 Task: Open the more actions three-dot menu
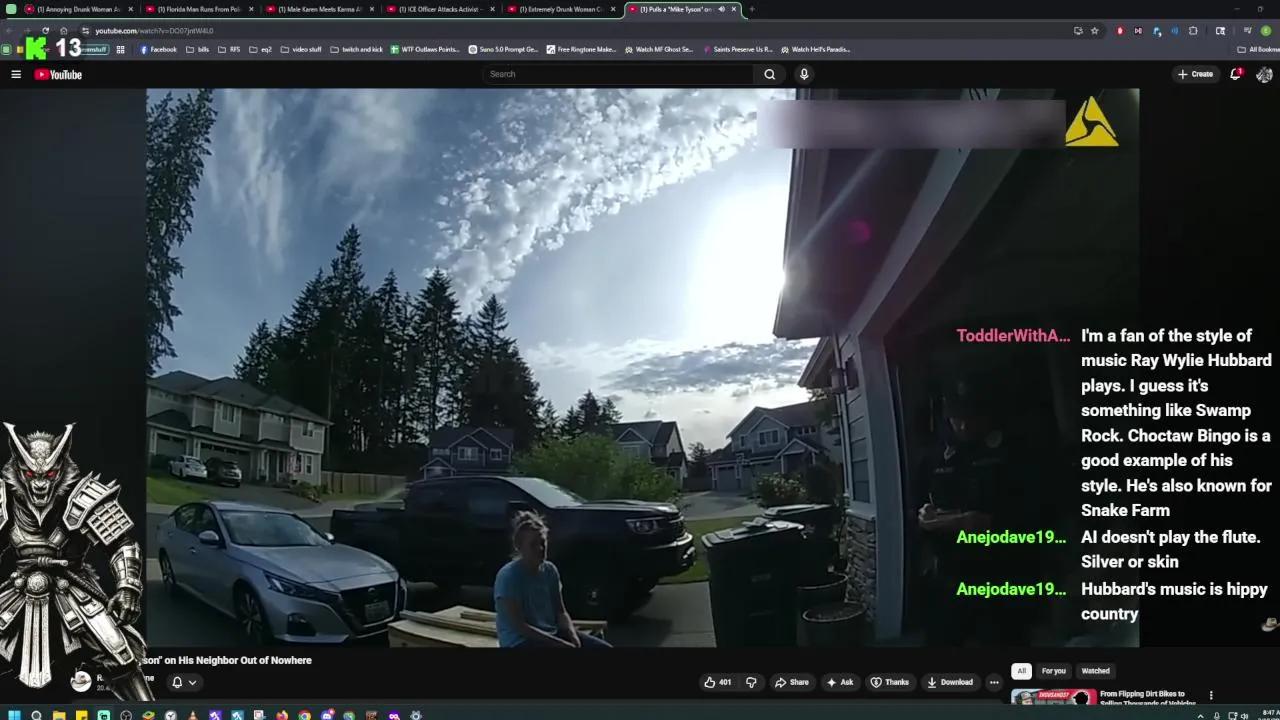(993, 681)
